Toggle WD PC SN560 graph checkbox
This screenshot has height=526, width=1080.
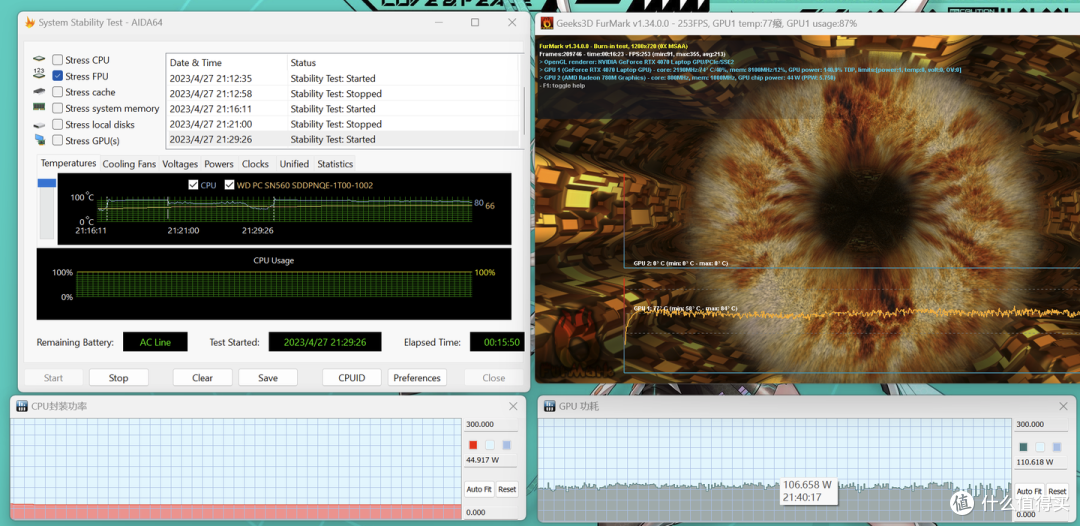229,185
